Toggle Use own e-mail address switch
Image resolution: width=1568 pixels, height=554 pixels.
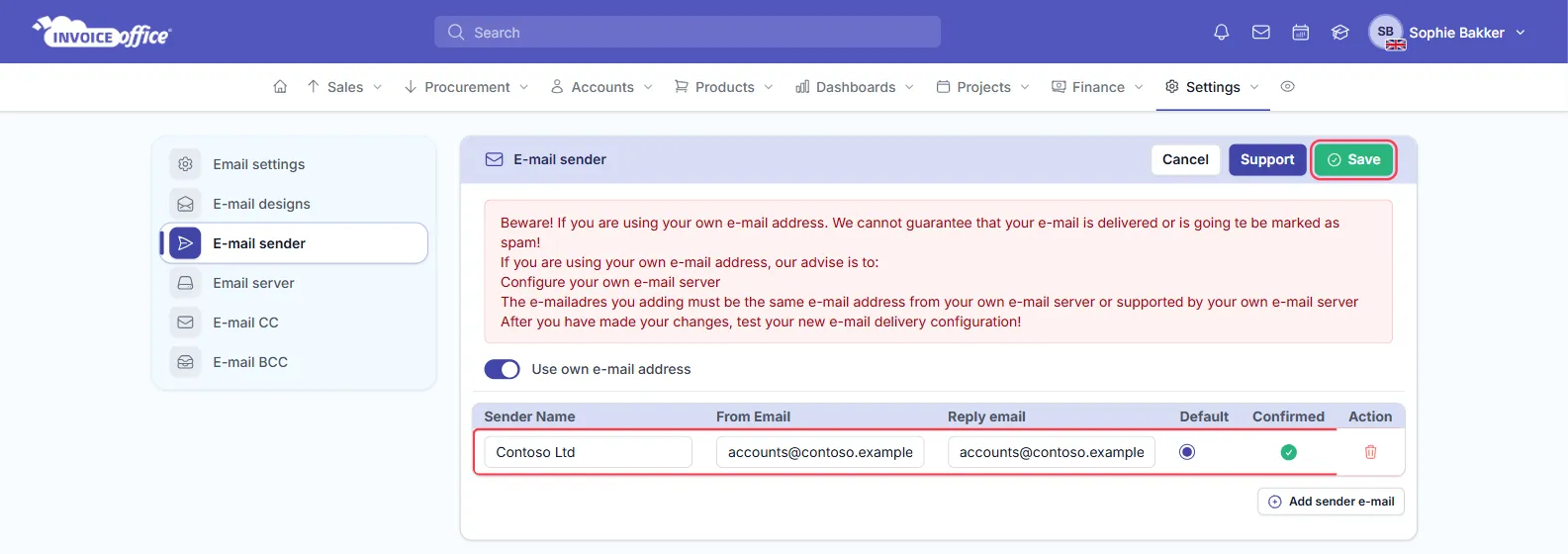coord(502,369)
